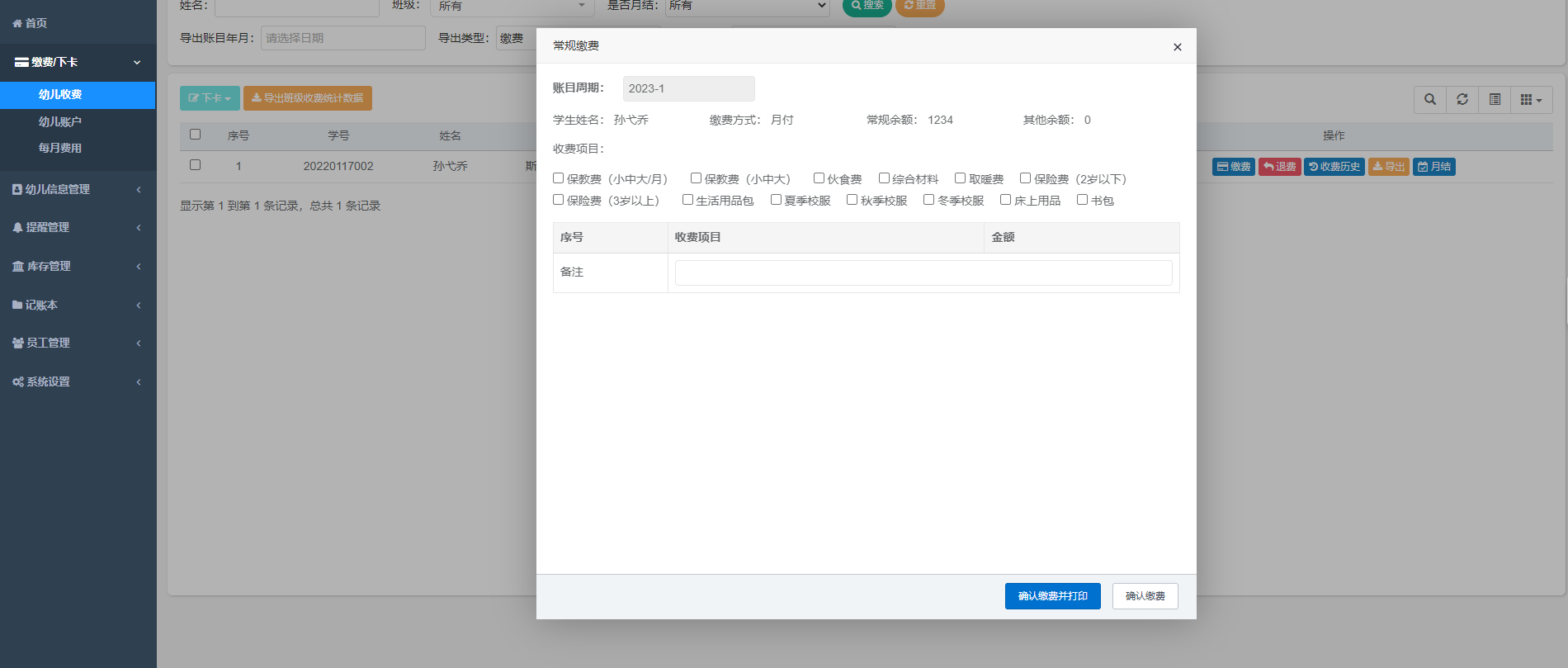Click the 月结 row button
This screenshot has width=1568, height=668.
click(1434, 167)
